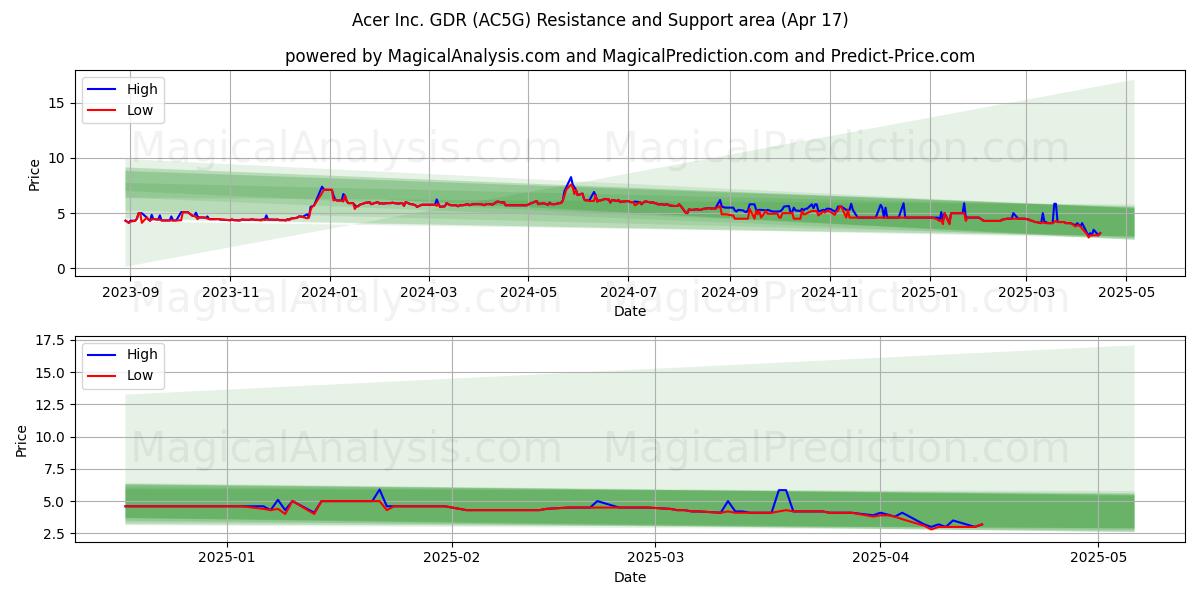Click the '2024-05' date tick label

coord(528,291)
